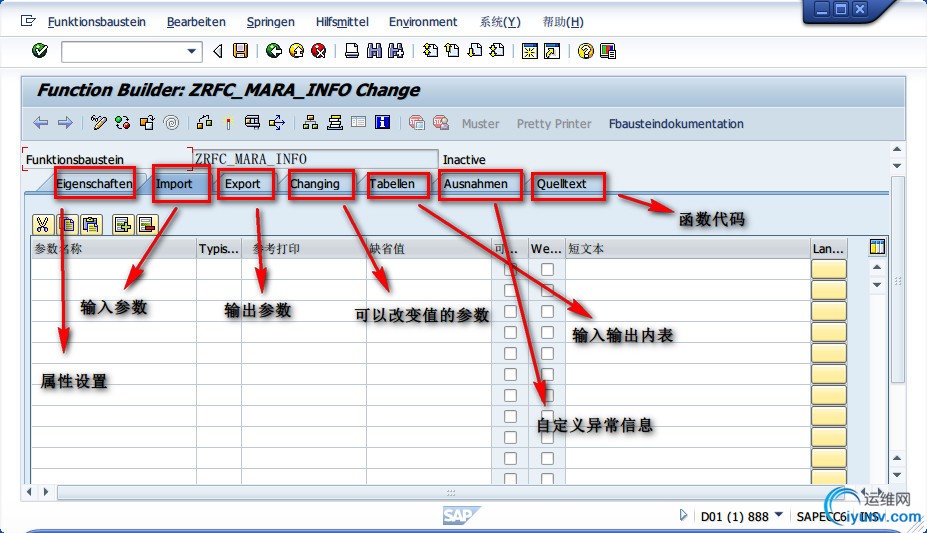Click the Typis... column header
The height and width of the screenshot is (533, 927).
[x=219, y=249]
